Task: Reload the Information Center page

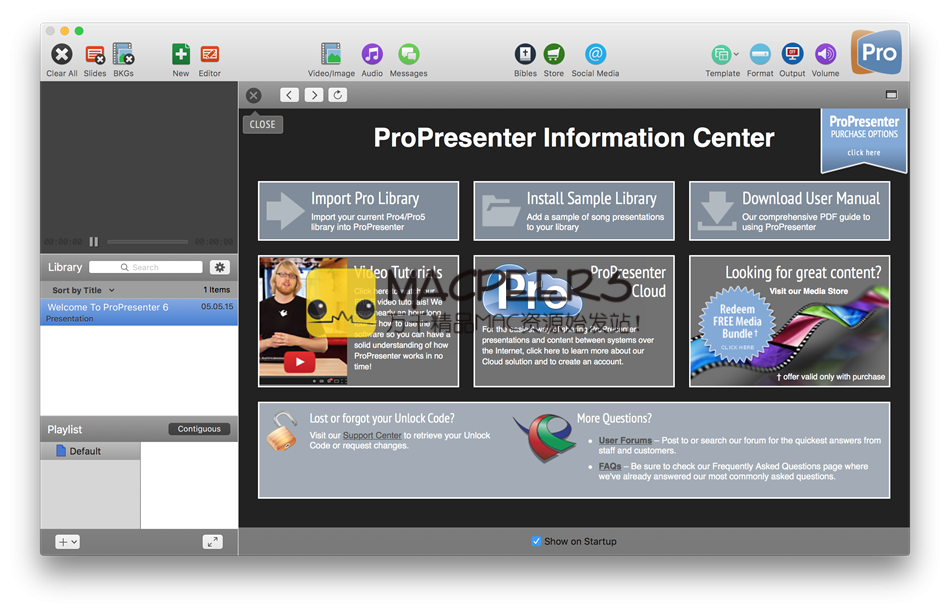Action: (337, 95)
